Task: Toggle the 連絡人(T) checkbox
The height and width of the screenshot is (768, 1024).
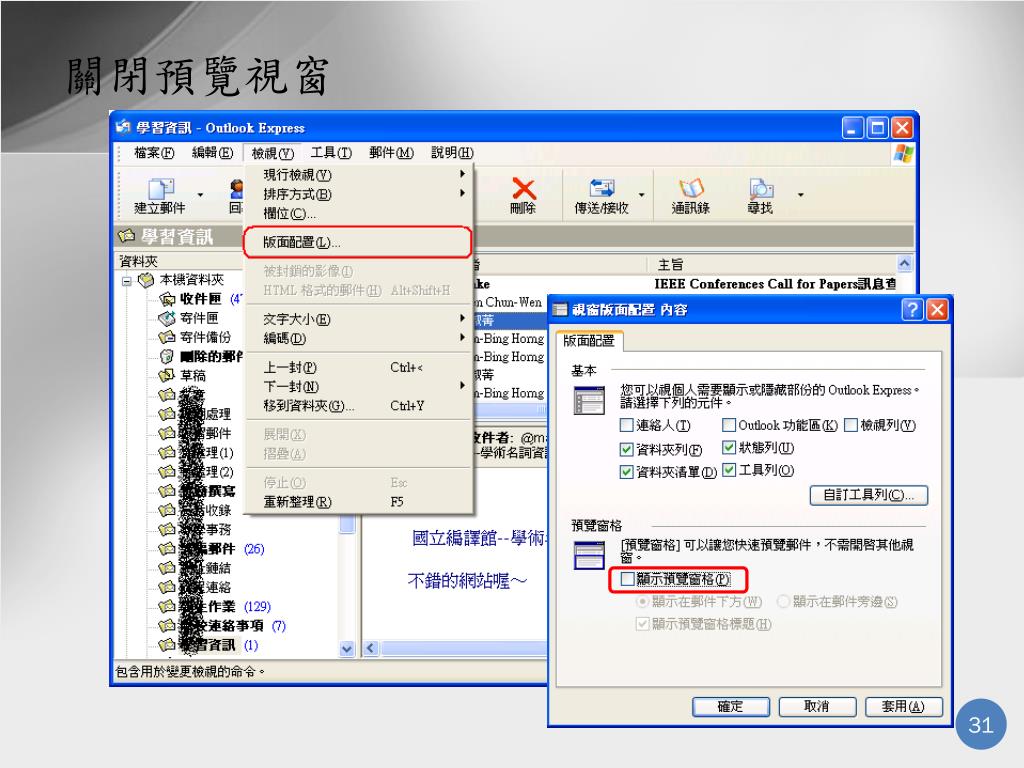Action: click(626, 426)
